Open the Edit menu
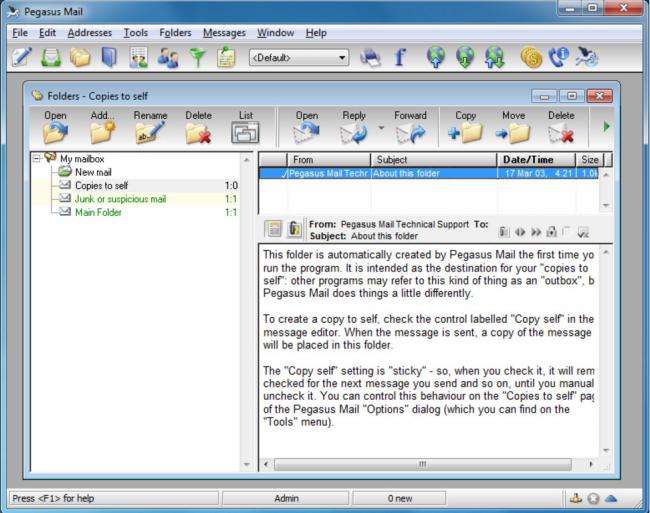 [47, 33]
